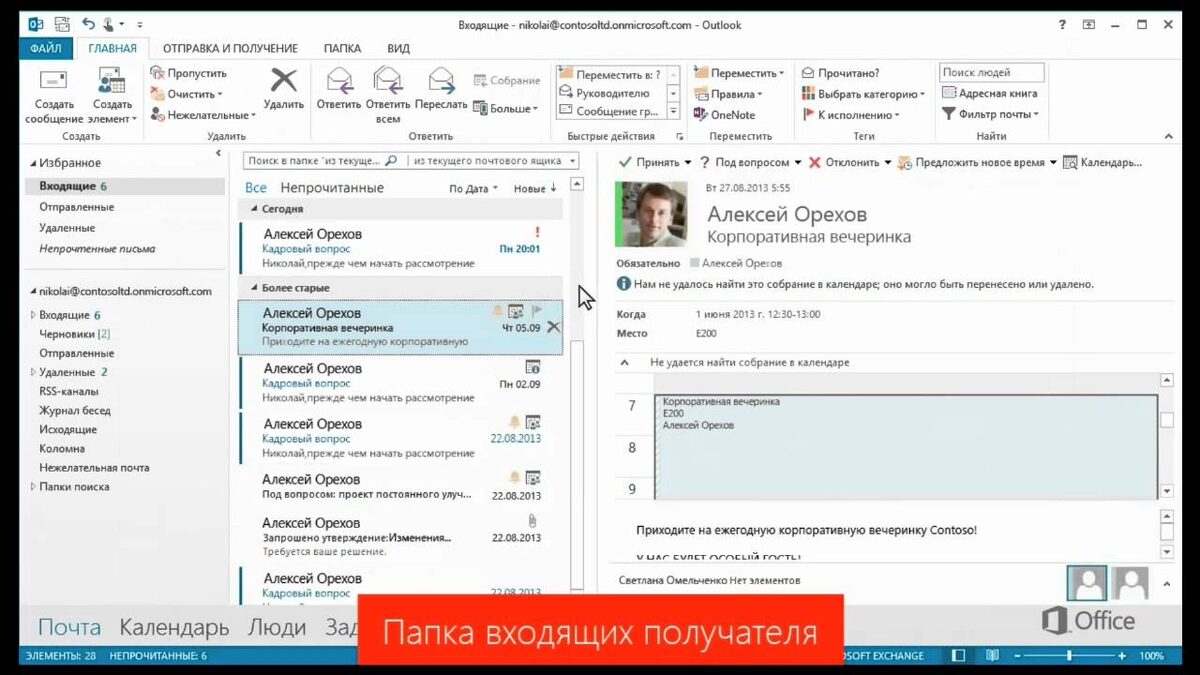
Task: Go to Календарь in navigation bar
Action: [174, 628]
